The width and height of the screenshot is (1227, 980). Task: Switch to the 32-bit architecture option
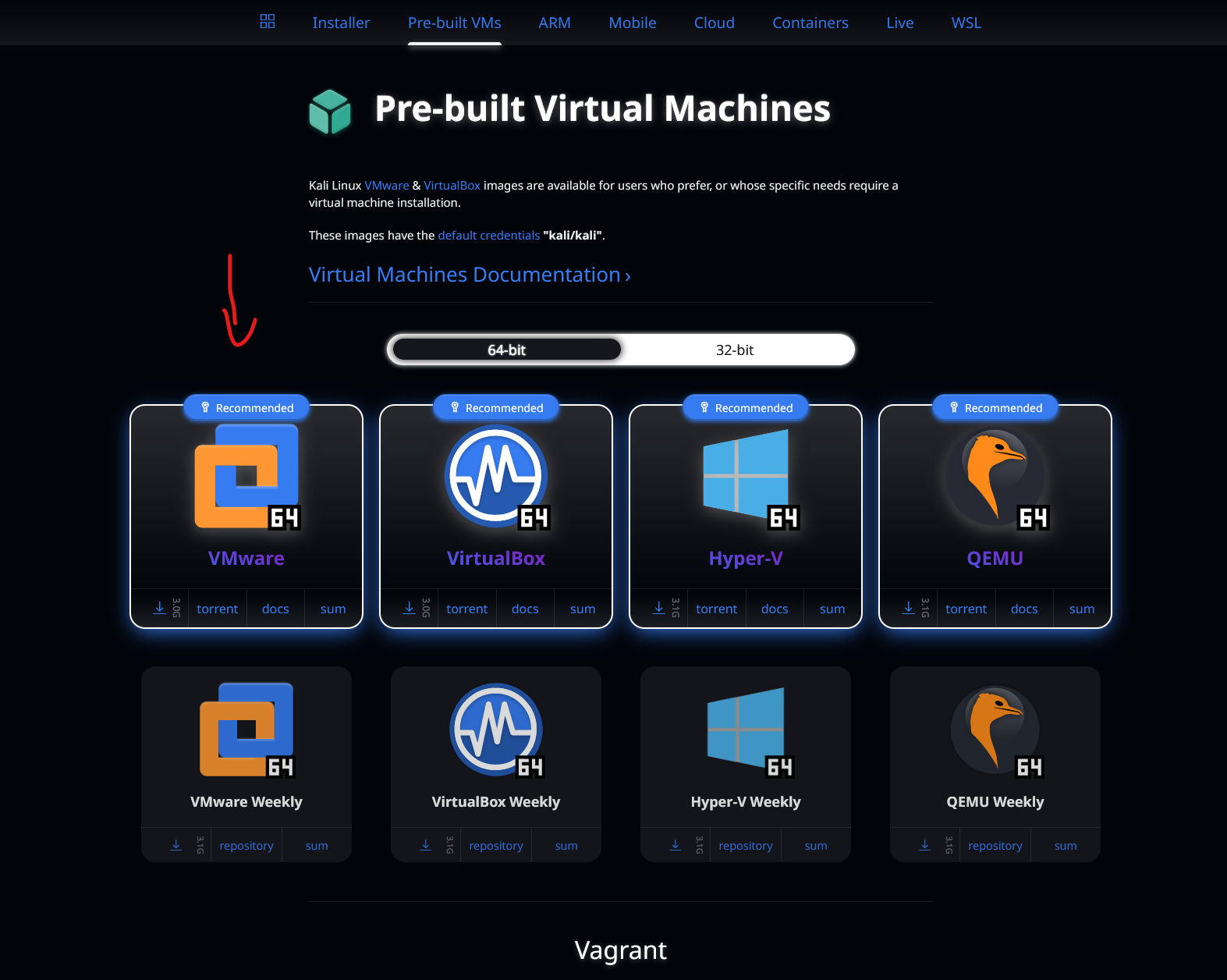coord(735,350)
